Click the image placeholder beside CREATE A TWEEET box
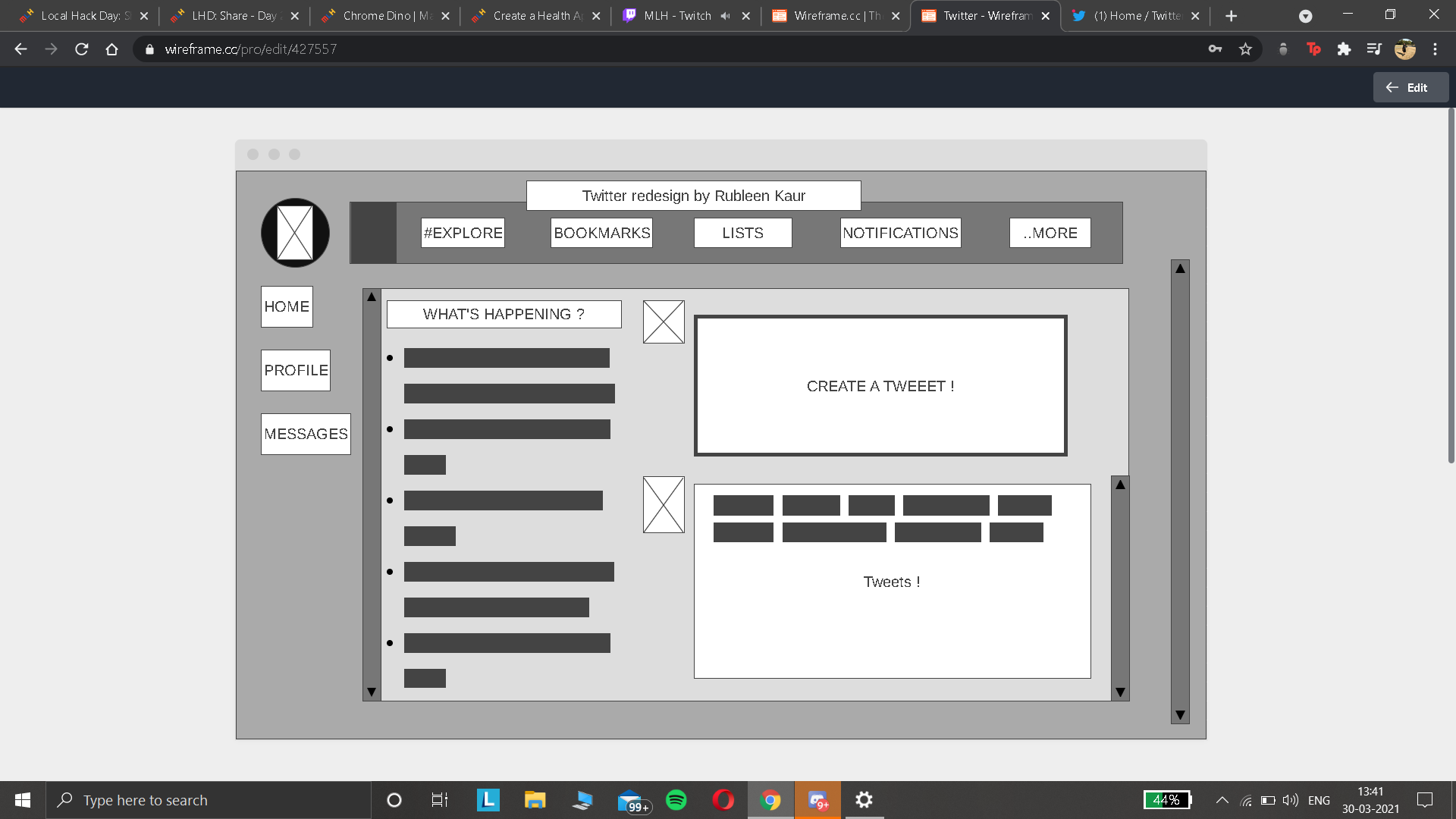Screen dimensions: 1456x819 click(664, 322)
